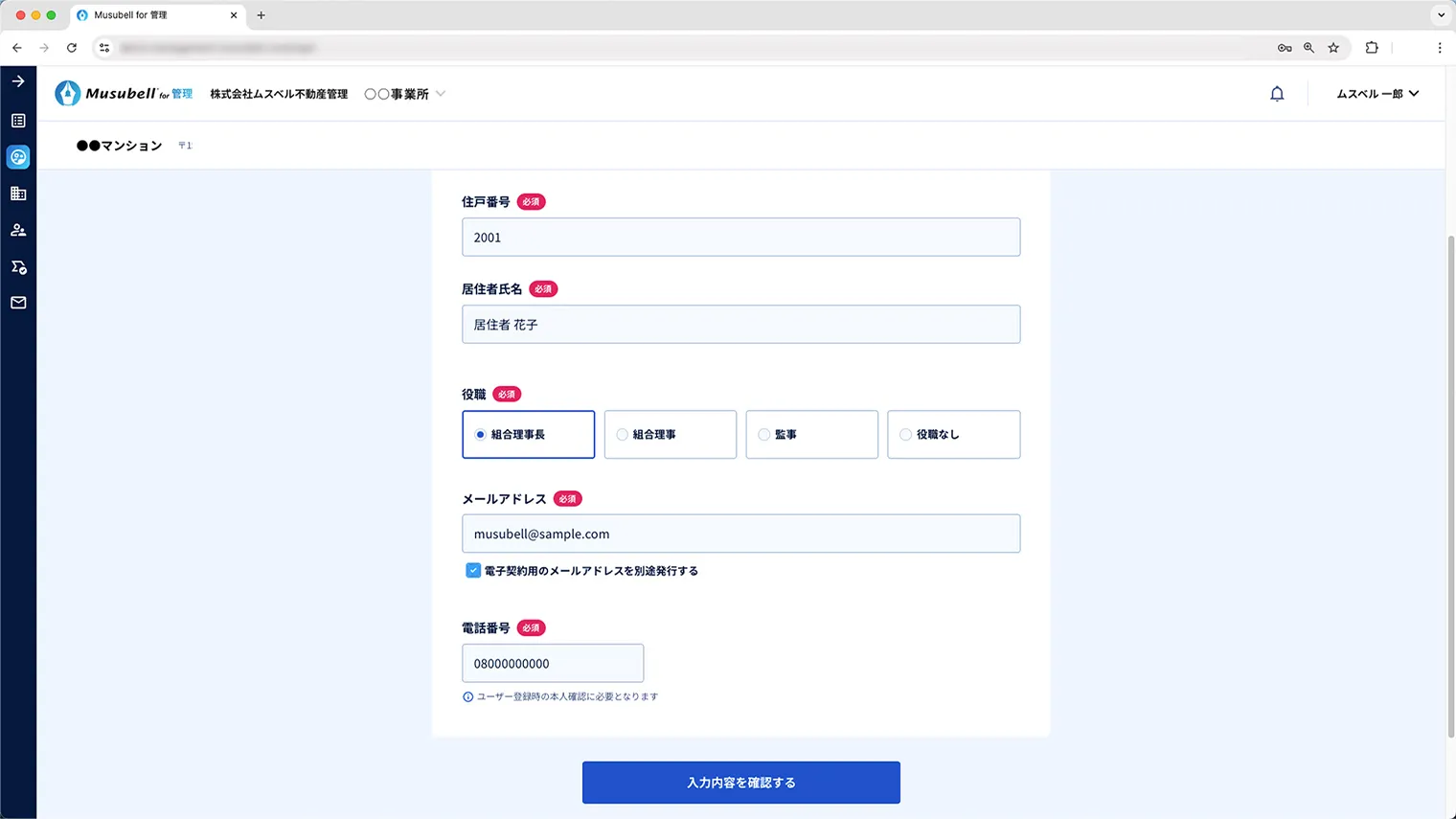Reload the page in the browser

pos(72,48)
